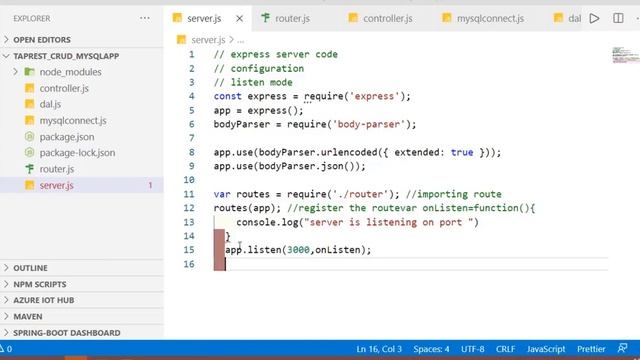The width and height of the screenshot is (640, 360).
Task: Click the package.json file icon
Action: [x=29, y=137]
